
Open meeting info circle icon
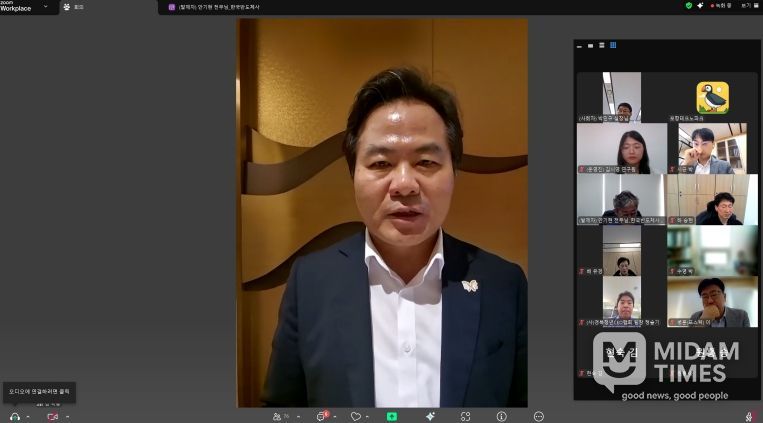(502, 417)
